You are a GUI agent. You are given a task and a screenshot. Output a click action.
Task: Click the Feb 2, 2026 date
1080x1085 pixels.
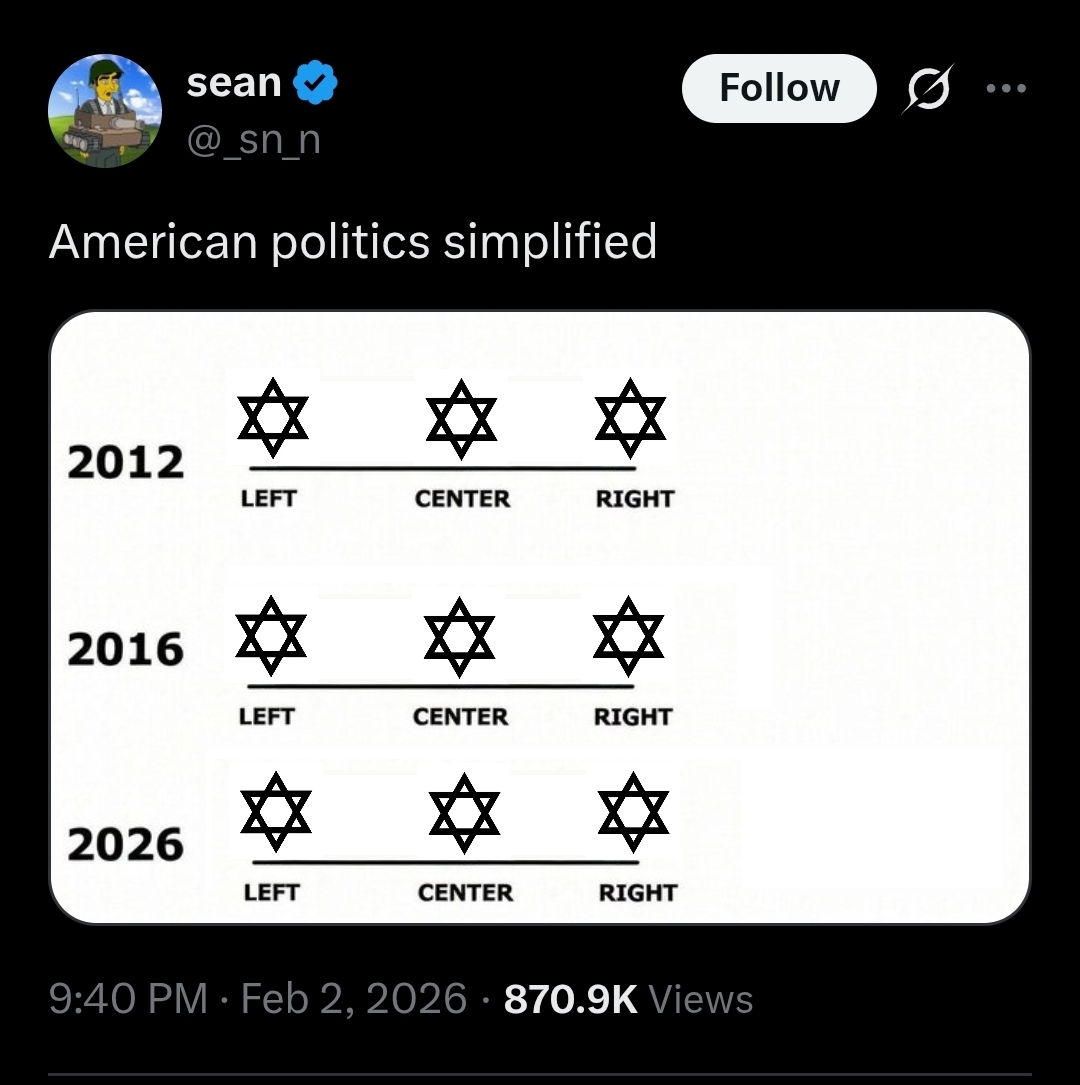354,999
